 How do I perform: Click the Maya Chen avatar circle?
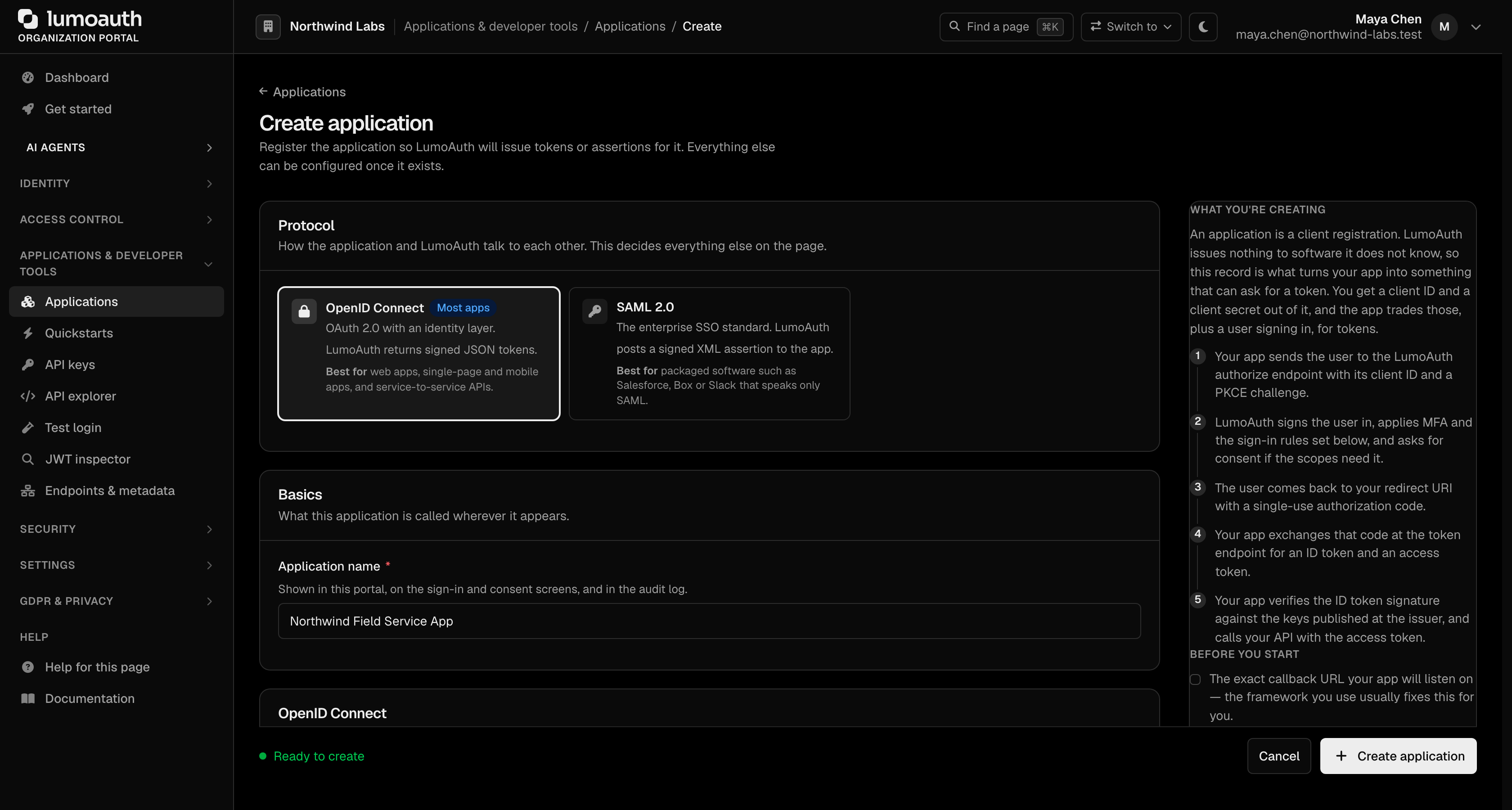(1444, 27)
